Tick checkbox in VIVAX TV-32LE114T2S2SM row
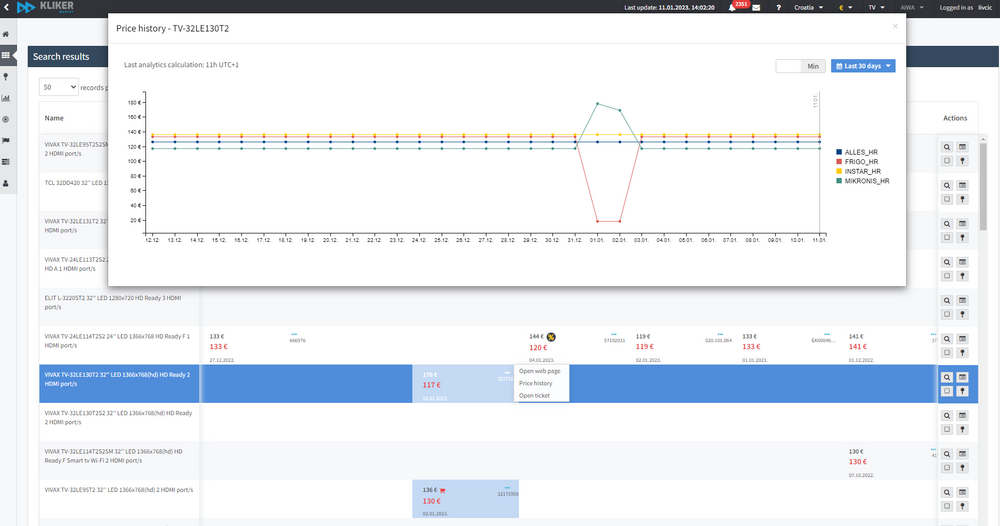The height and width of the screenshot is (526, 1000). click(x=947, y=468)
